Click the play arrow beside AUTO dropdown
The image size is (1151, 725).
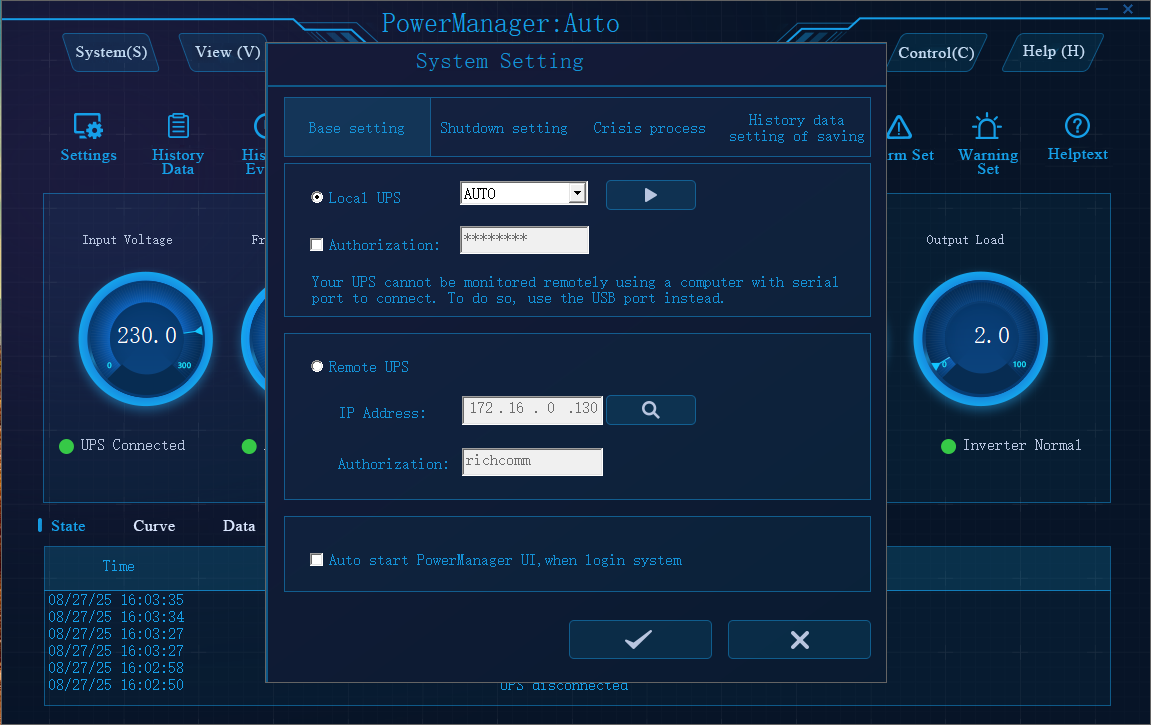650,195
